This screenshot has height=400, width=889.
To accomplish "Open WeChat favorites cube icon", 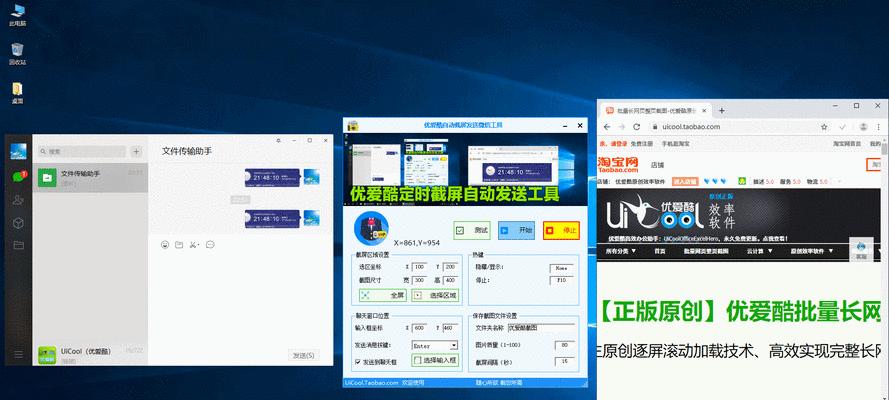I will tap(18, 223).
